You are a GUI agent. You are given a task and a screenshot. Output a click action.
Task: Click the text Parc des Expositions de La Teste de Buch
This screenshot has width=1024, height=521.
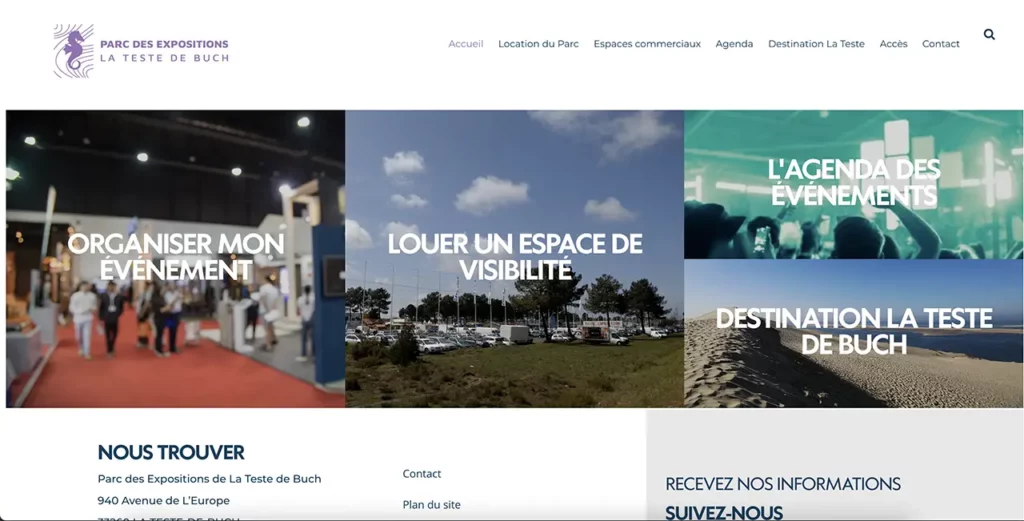click(210, 479)
